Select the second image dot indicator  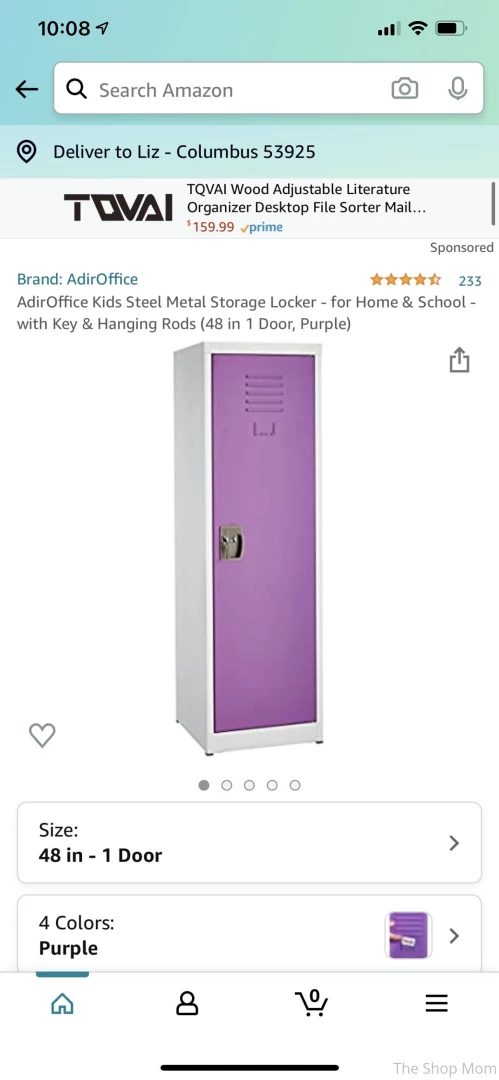(227, 785)
